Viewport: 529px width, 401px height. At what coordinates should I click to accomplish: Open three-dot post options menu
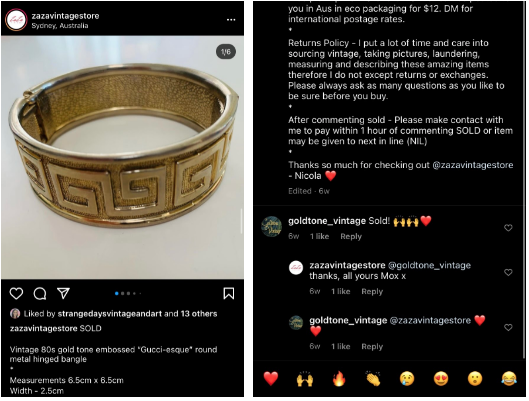click(231, 20)
